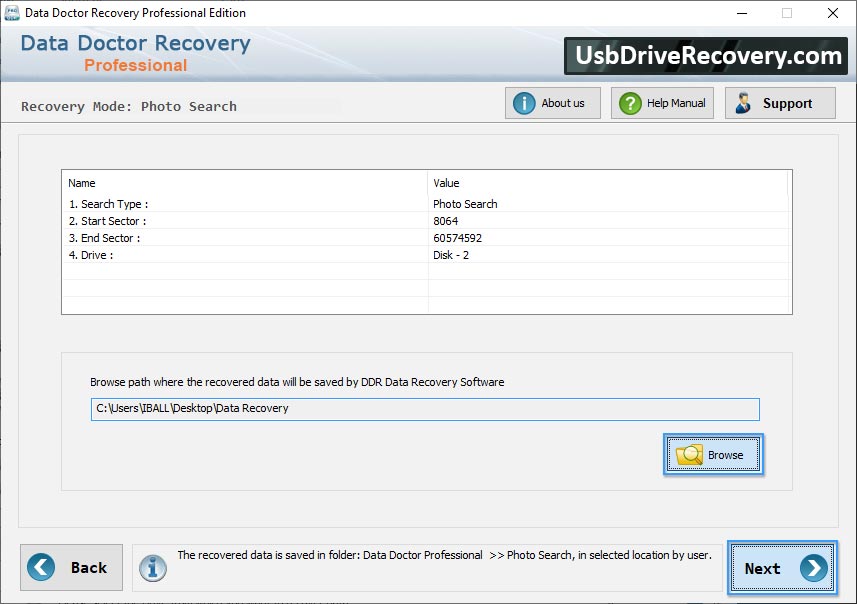This screenshot has width=857, height=604.
Task: Click the recovered data folder note text
Action: click(x=444, y=555)
